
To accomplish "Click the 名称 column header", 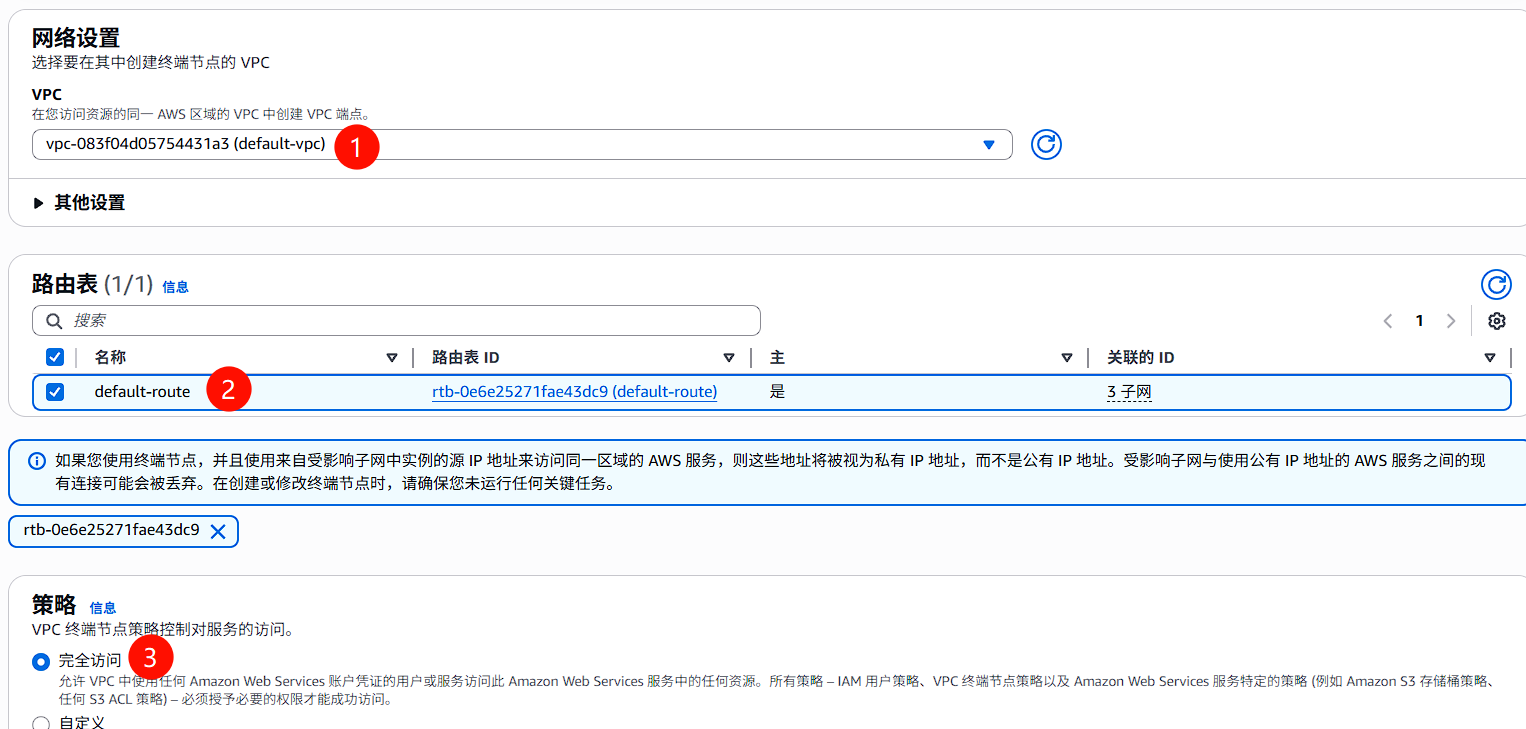I will (110, 357).
